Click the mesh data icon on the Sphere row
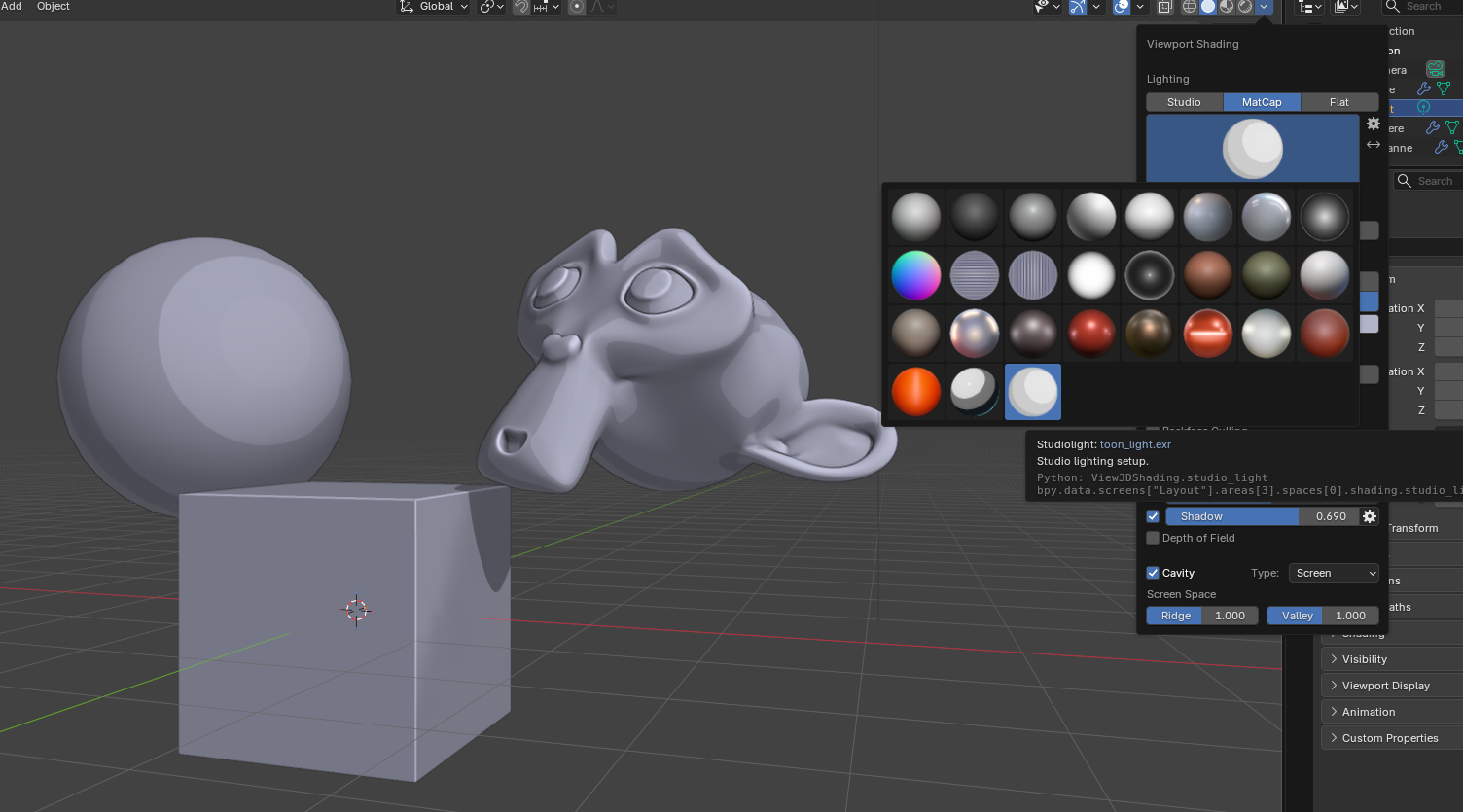Image resolution: width=1463 pixels, height=812 pixels. click(1452, 127)
